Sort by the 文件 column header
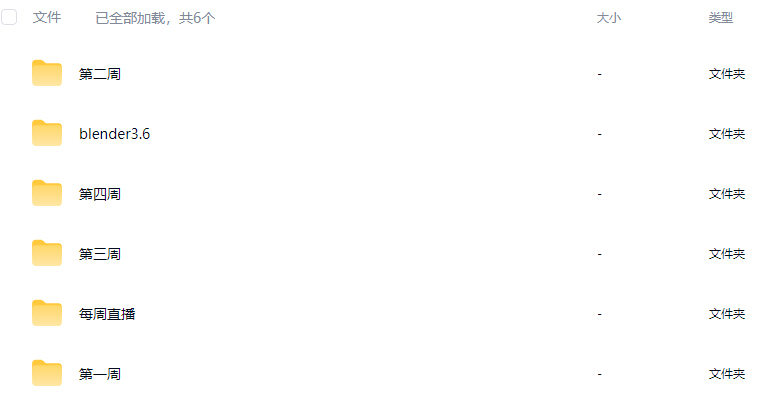Viewport: 770px width, 402px height. click(47, 18)
